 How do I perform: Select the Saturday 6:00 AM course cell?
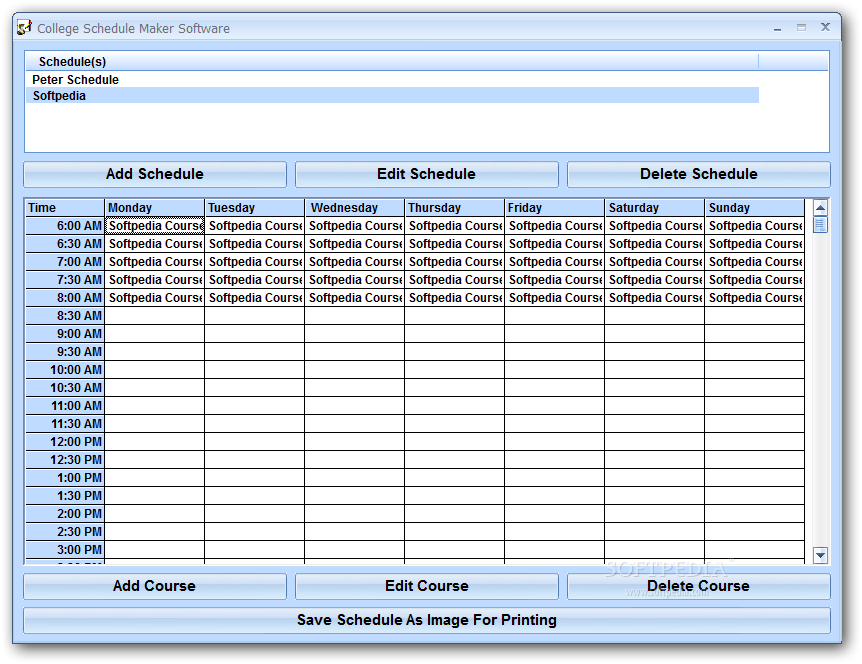pyautogui.click(x=655, y=226)
